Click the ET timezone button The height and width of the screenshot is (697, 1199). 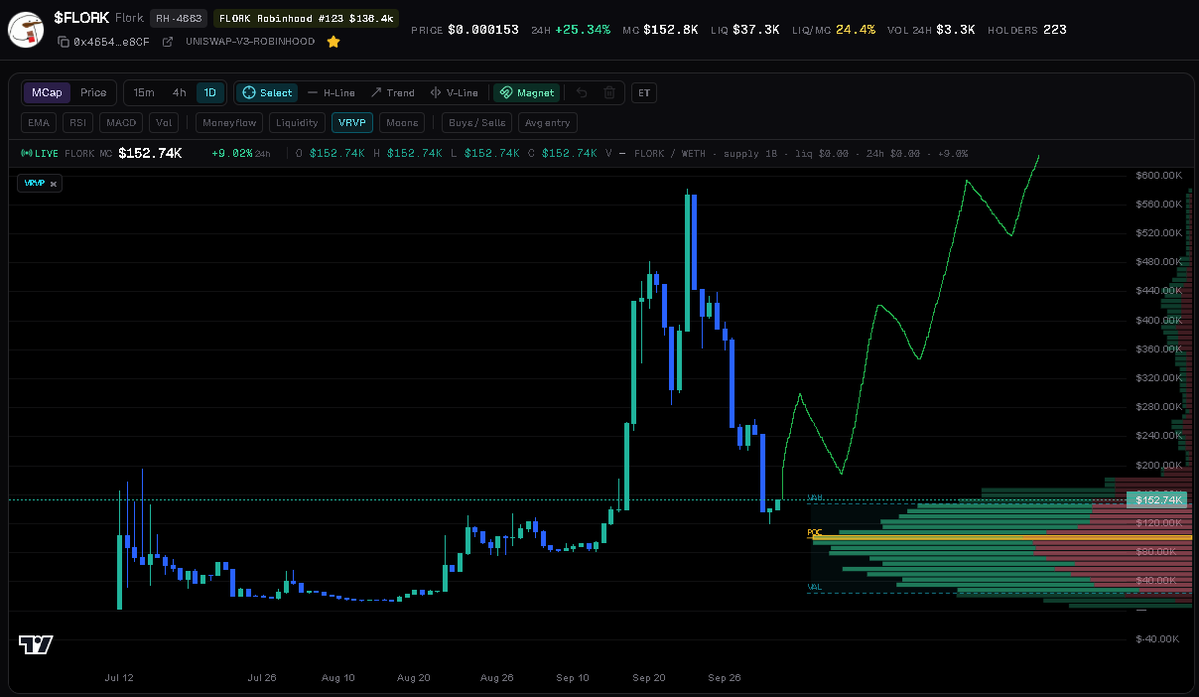pos(644,92)
